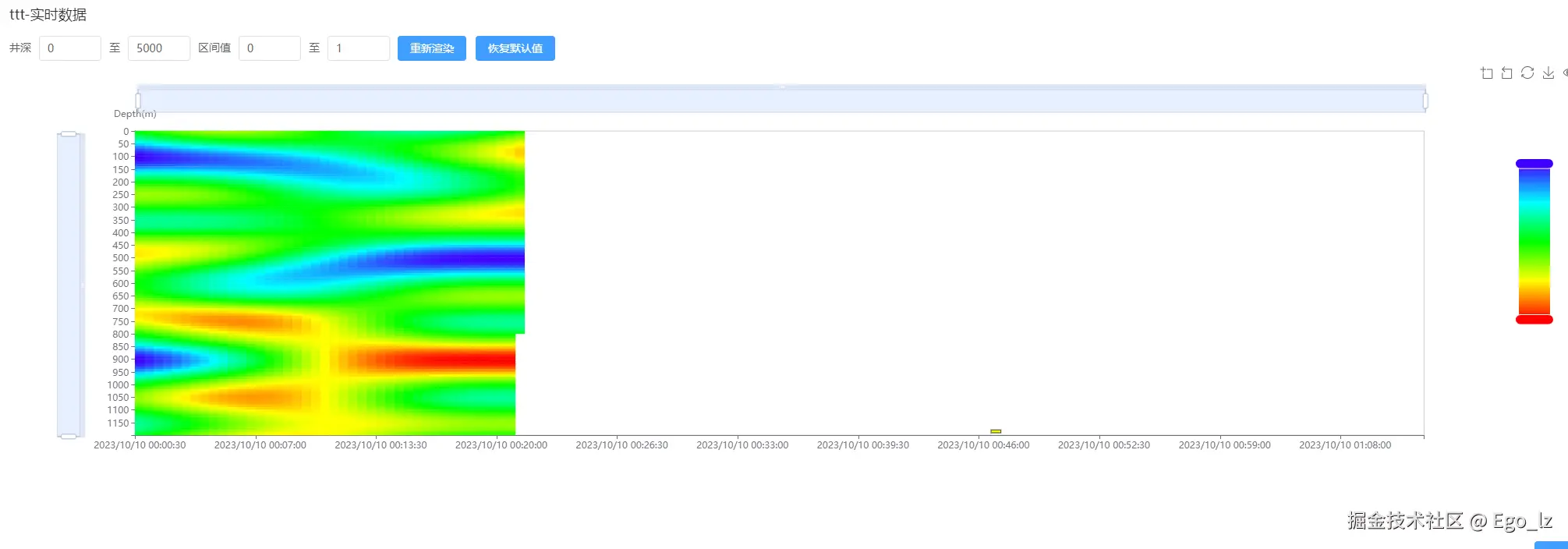Click the '2023/10/10 00:52:30' time label
1568x549 pixels.
click(x=1104, y=445)
